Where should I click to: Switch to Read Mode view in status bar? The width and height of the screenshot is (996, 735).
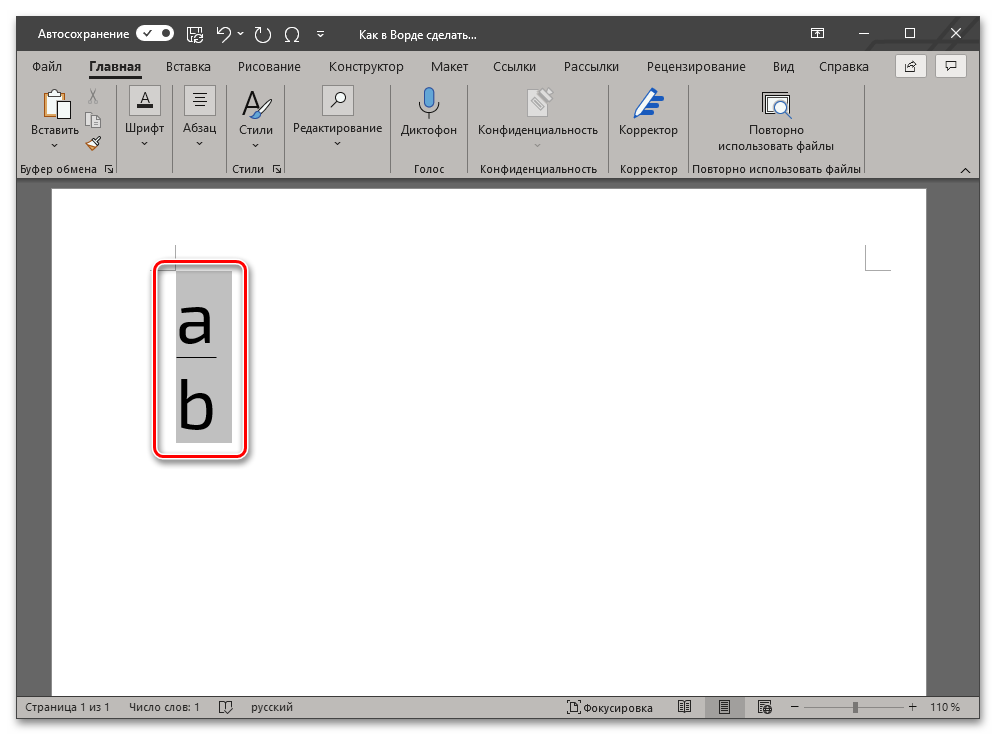point(684,707)
